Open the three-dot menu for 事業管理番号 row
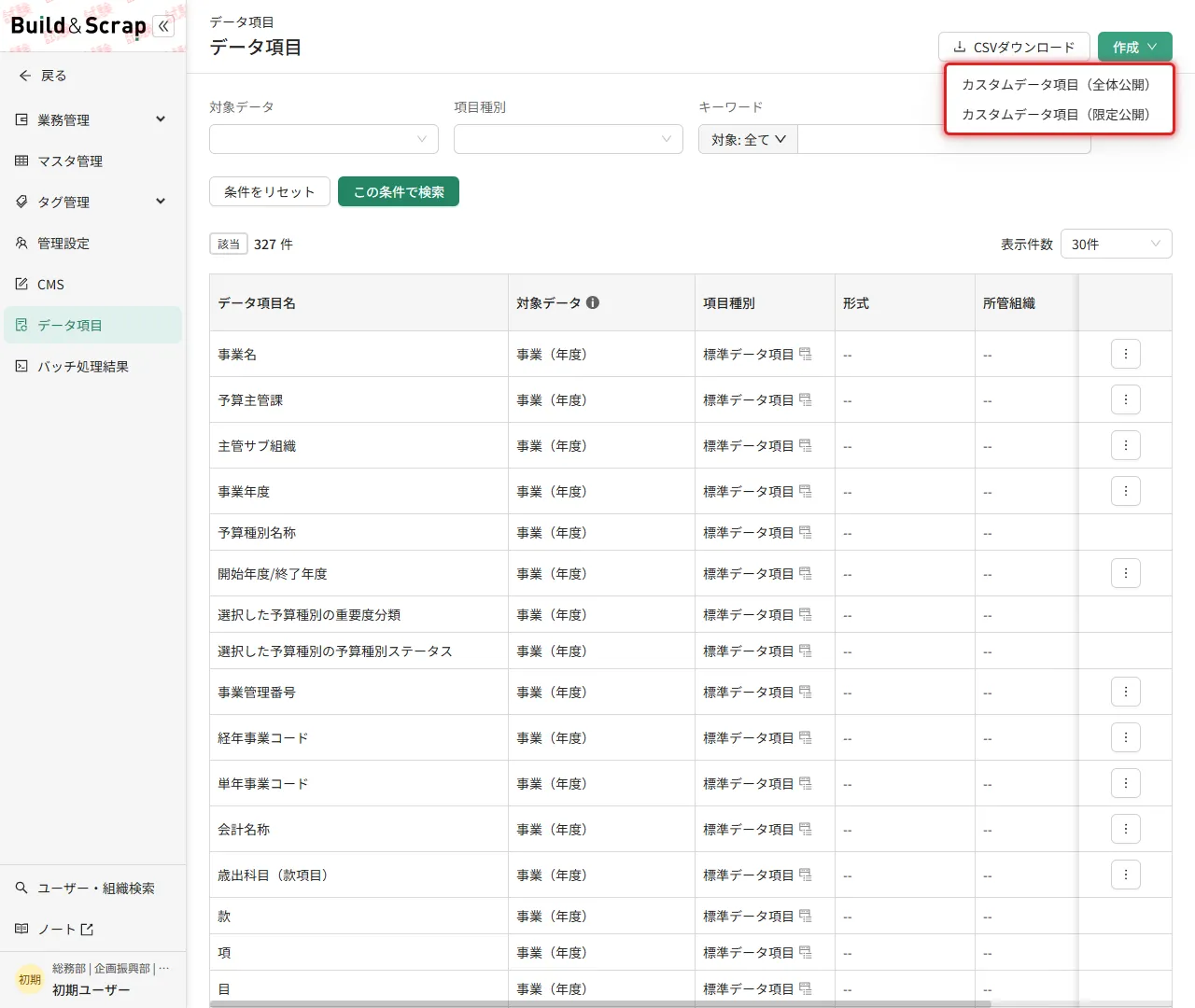The image size is (1195, 1008). pyautogui.click(x=1126, y=692)
